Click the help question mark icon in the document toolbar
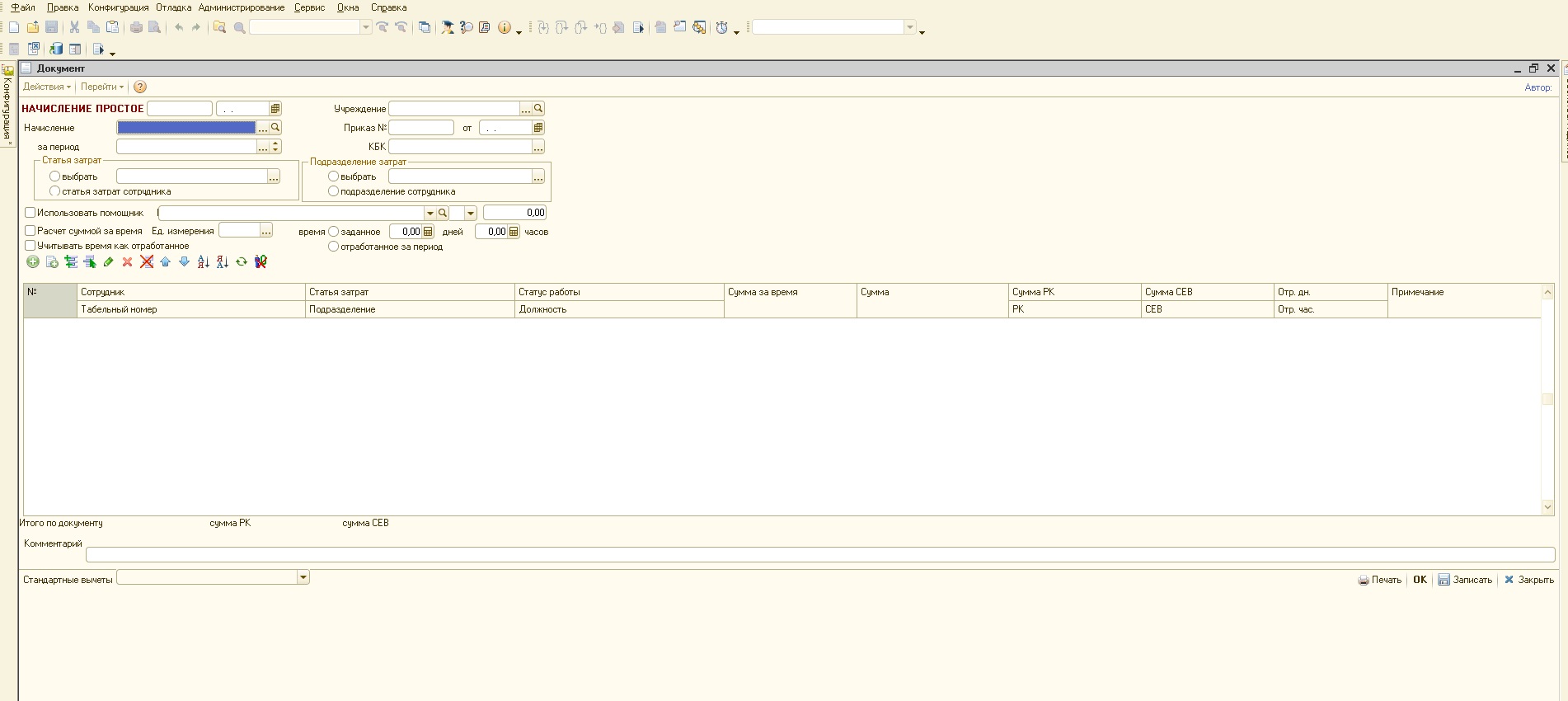1568x701 pixels. tap(140, 87)
